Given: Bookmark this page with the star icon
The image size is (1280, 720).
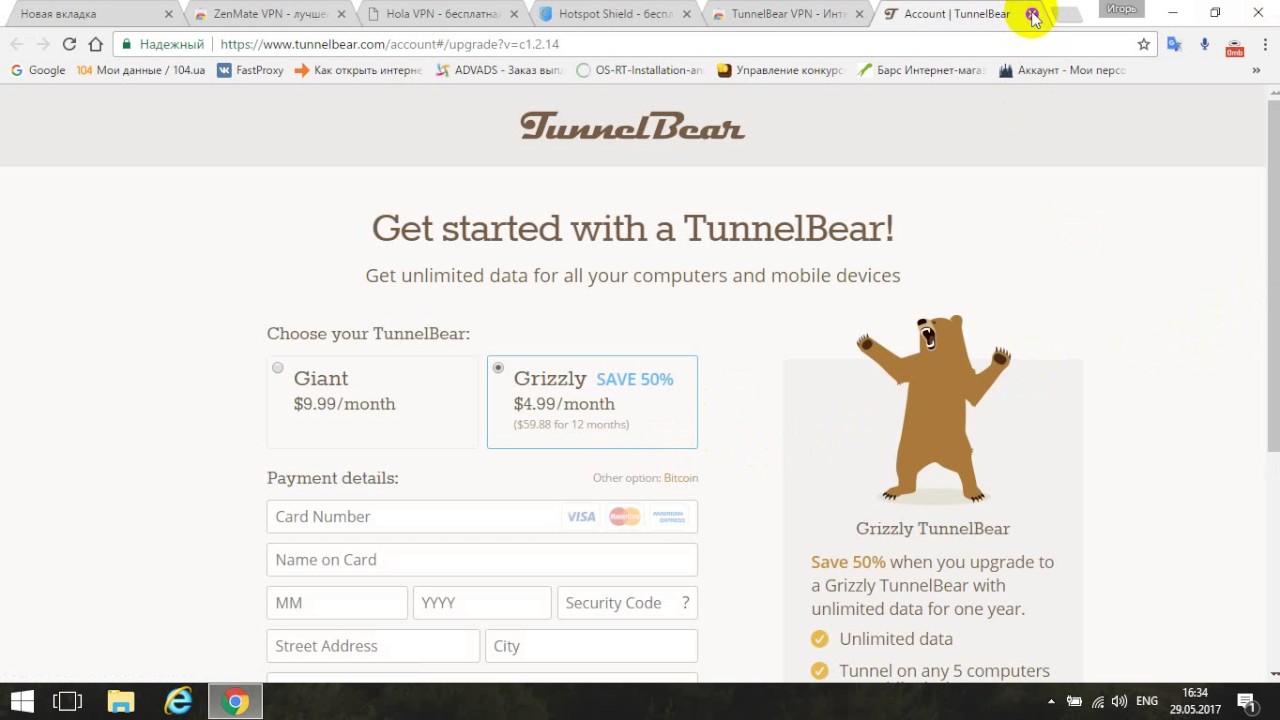Looking at the screenshot, I should click(1144, 44).
